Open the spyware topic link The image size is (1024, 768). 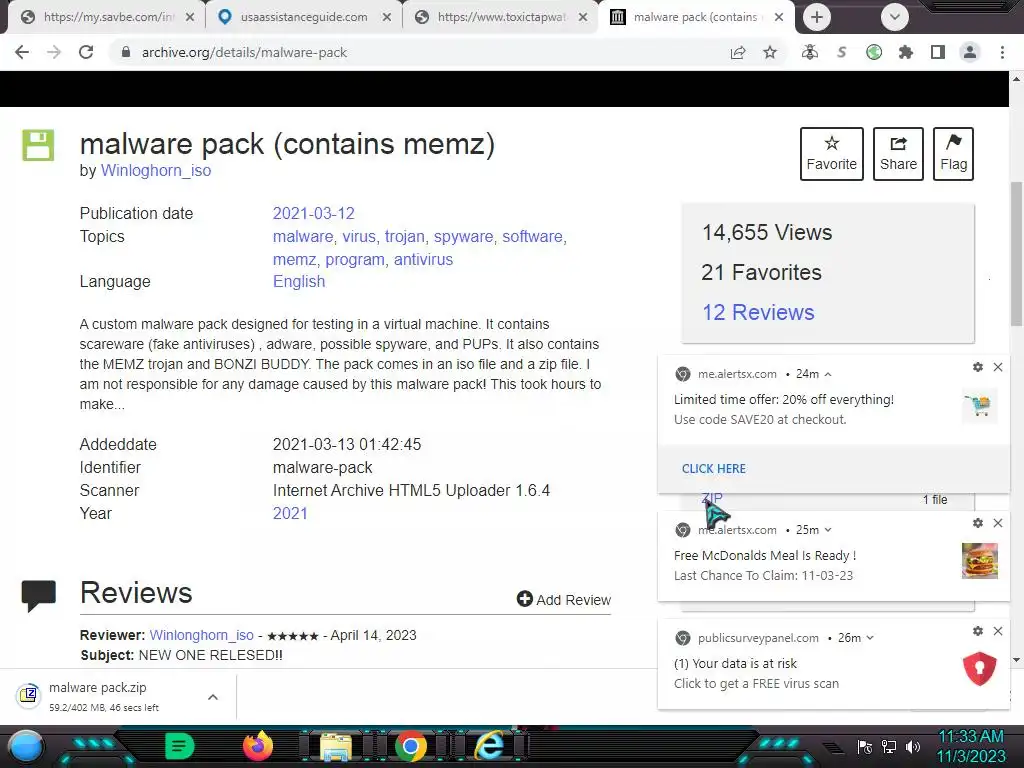(463, 236)
